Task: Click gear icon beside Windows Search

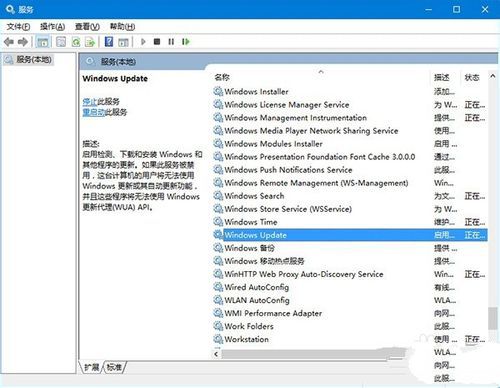Action: click(x=218, y=196)
